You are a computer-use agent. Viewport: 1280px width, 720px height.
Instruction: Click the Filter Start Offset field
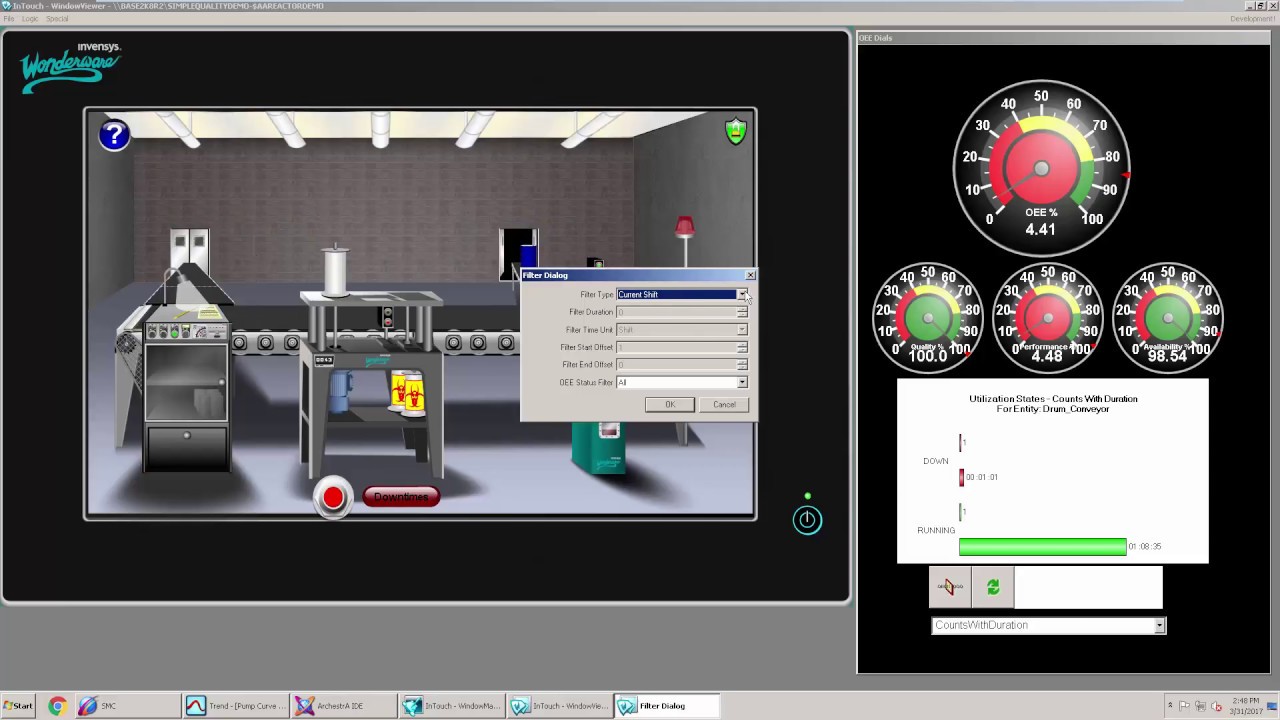[677, 347]
